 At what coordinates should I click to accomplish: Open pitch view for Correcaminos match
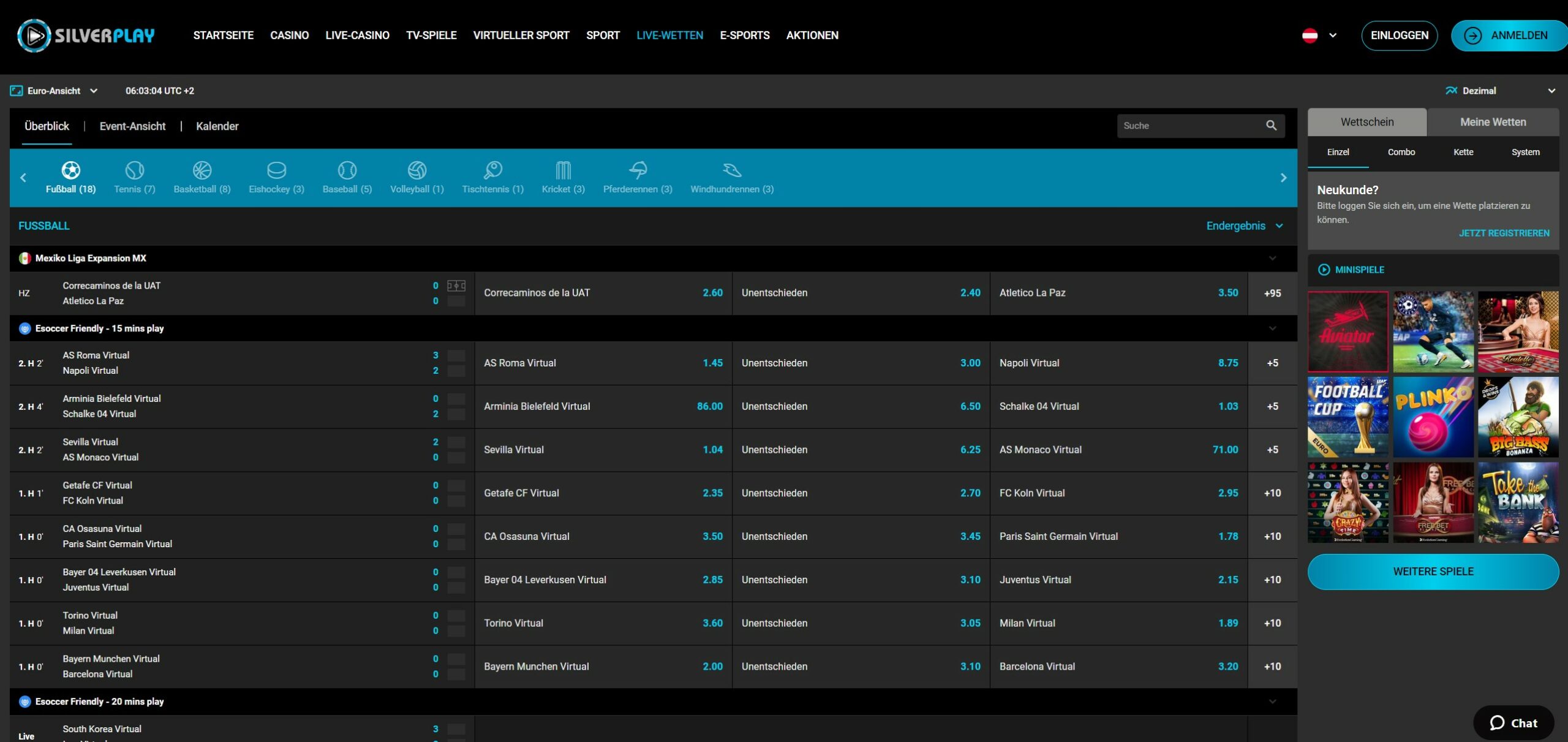pos(456,286)
